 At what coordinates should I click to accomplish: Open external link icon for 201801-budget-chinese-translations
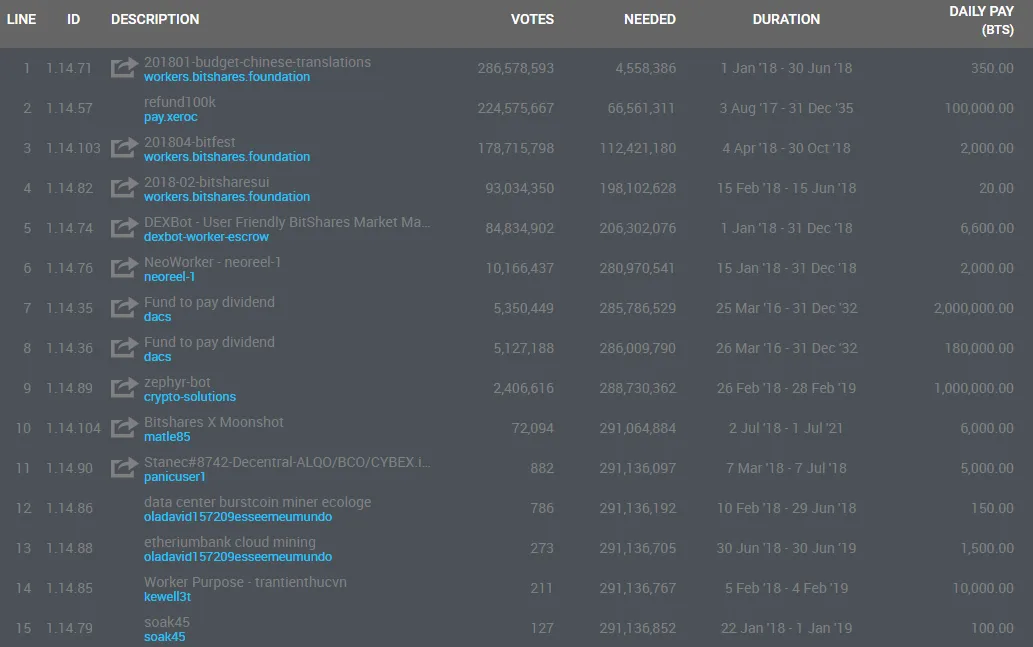pyautogui.click(x=125, y=67)
